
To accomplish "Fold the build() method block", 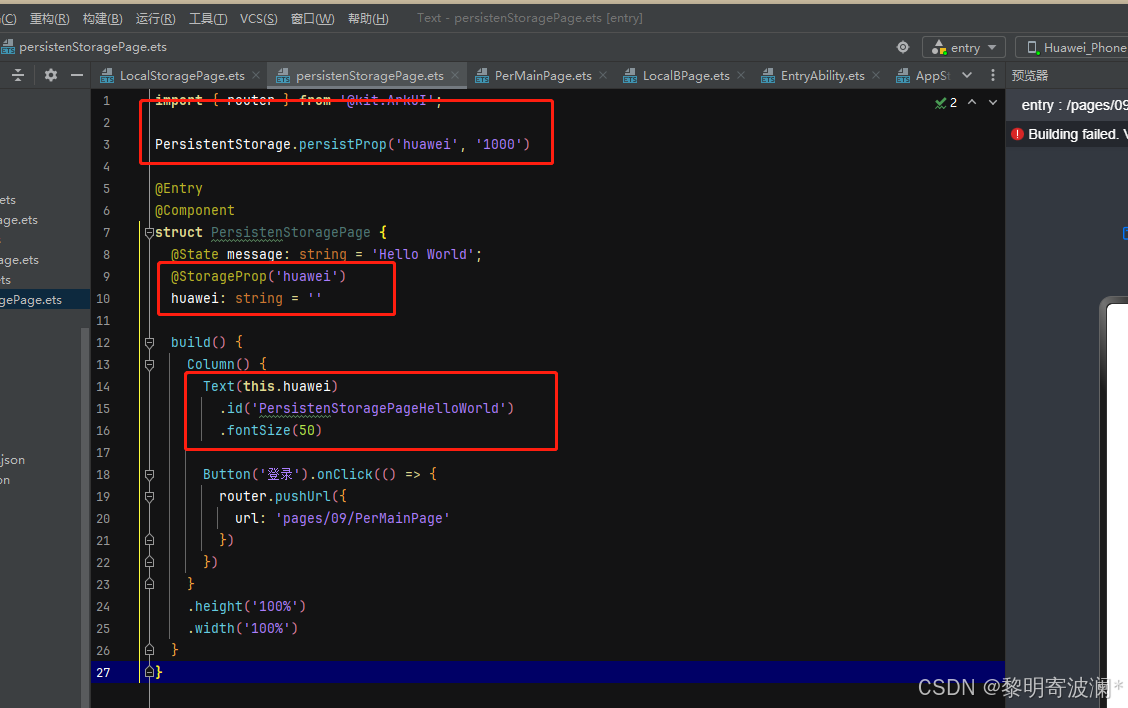I will 149,342.
